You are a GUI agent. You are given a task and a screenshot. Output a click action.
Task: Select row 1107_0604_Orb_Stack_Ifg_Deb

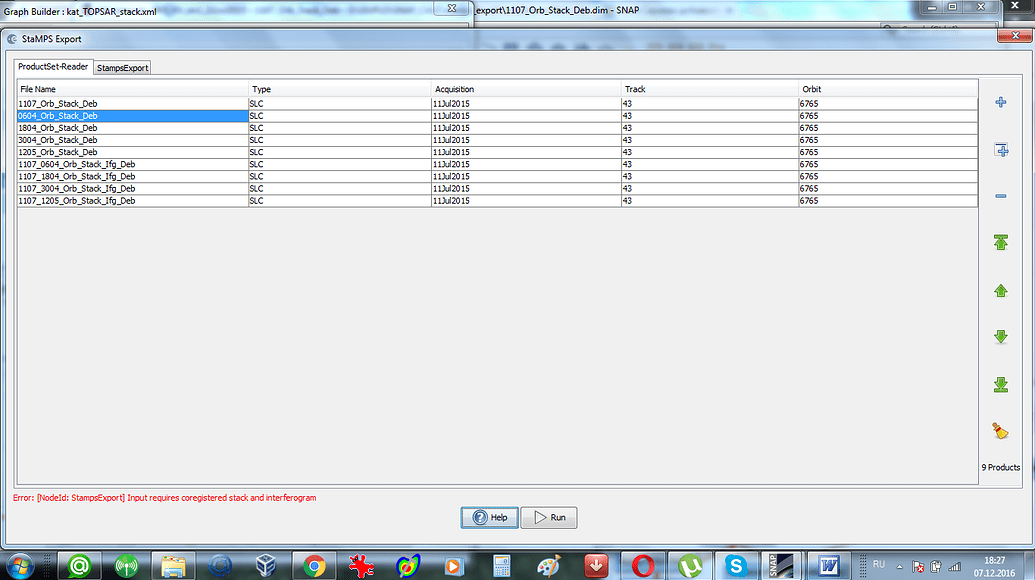(497, 164)
